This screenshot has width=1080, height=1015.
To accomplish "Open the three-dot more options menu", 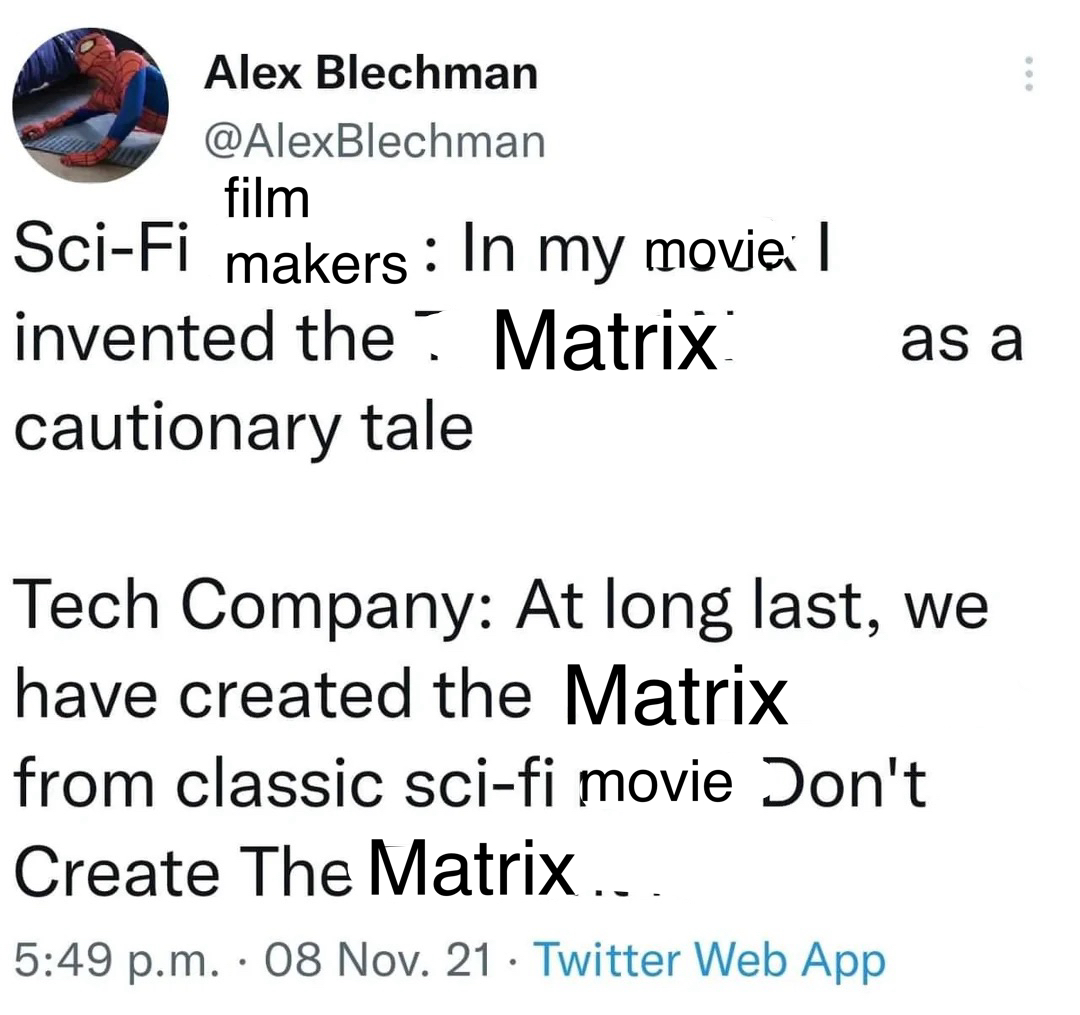I will click(1026, 74).
